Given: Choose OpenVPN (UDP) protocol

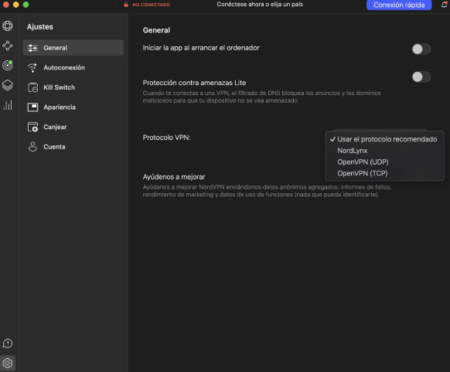Looking at the screenshot, I should click(x=384, y=162).
